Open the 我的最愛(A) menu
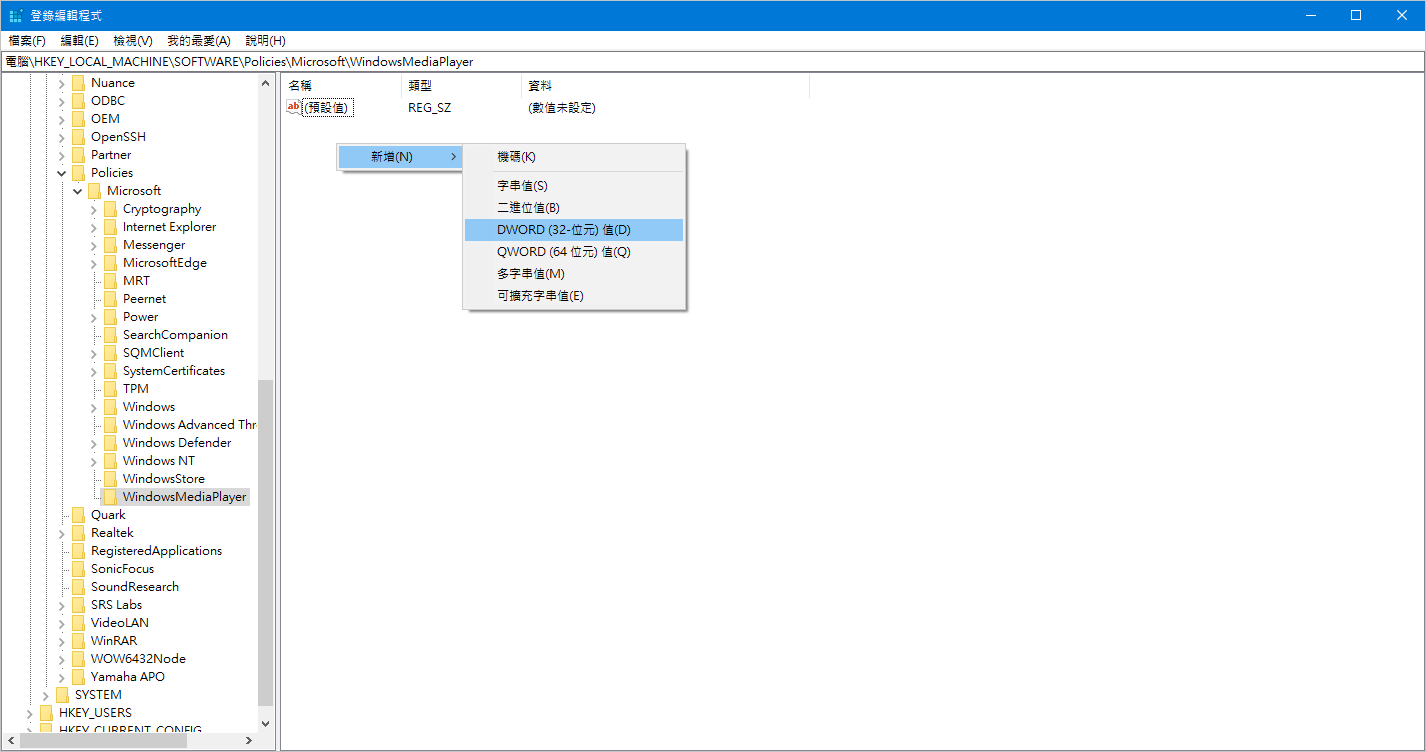 pos(199,41)
